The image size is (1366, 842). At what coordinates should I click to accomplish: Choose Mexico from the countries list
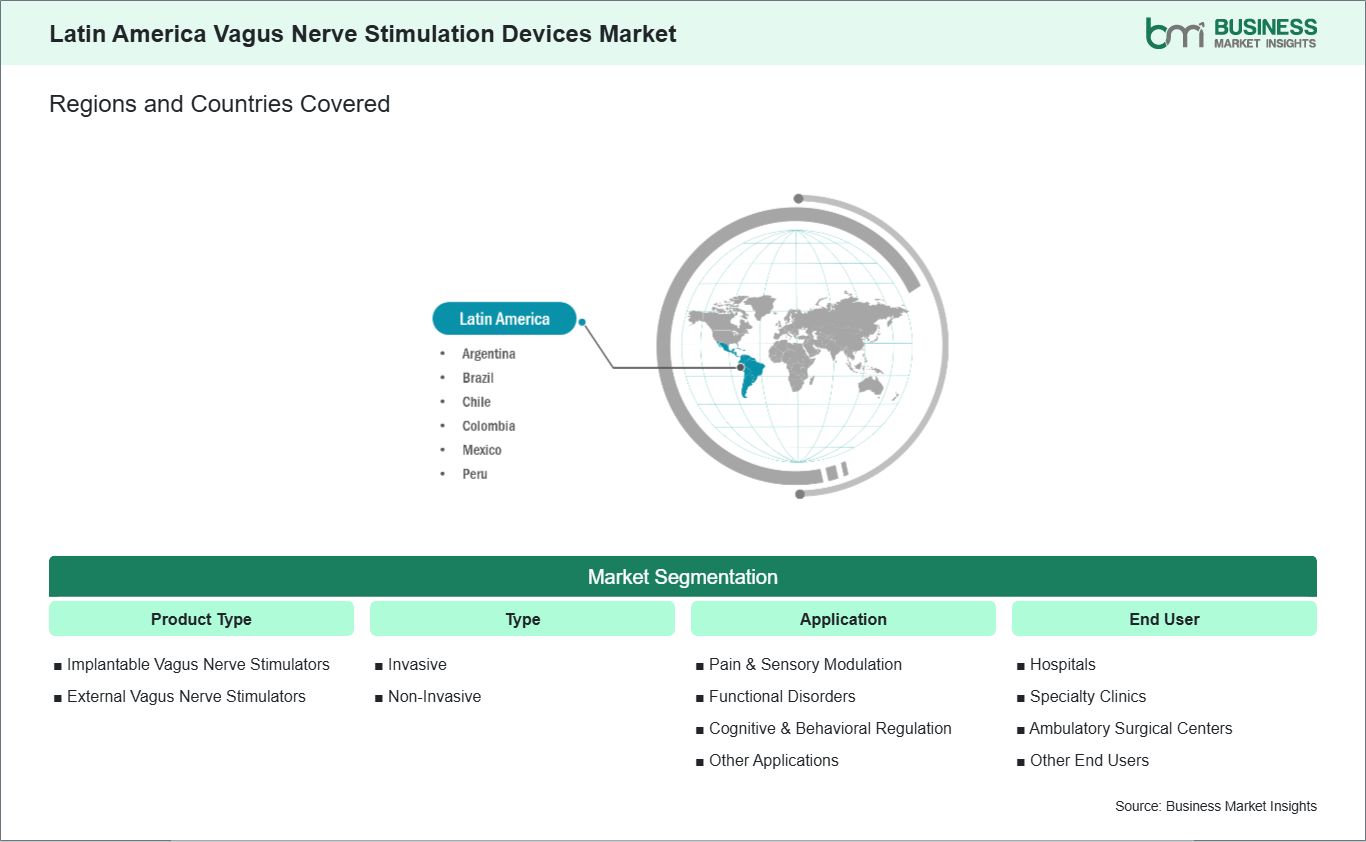(482, 450)
